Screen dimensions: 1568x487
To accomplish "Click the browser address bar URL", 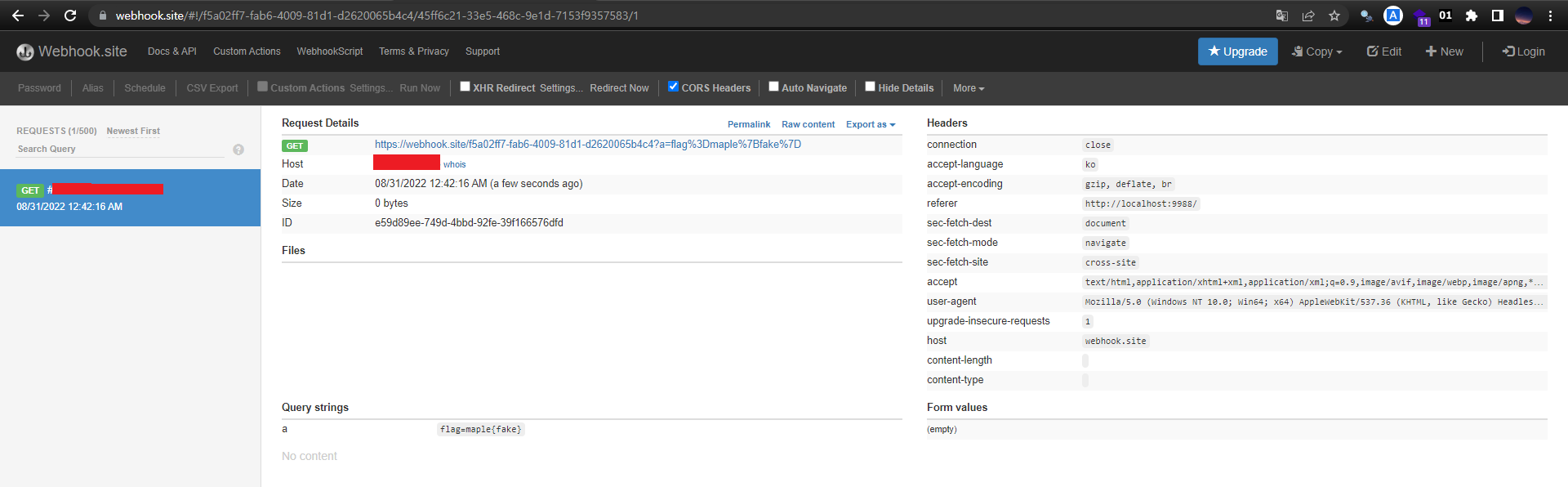I will [376, 16].
